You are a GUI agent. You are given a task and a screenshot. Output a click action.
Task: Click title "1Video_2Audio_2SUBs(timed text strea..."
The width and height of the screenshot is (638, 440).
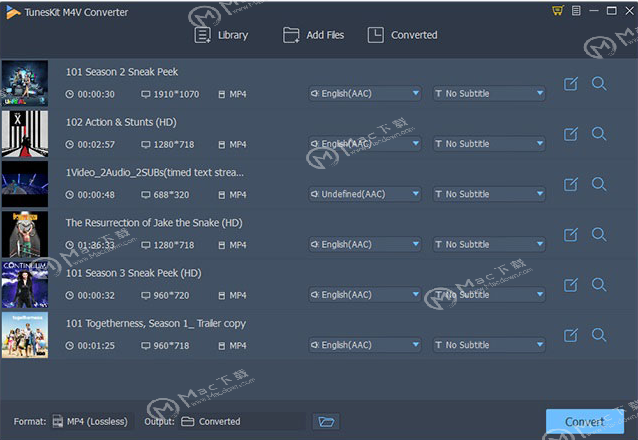click(155, 173)
